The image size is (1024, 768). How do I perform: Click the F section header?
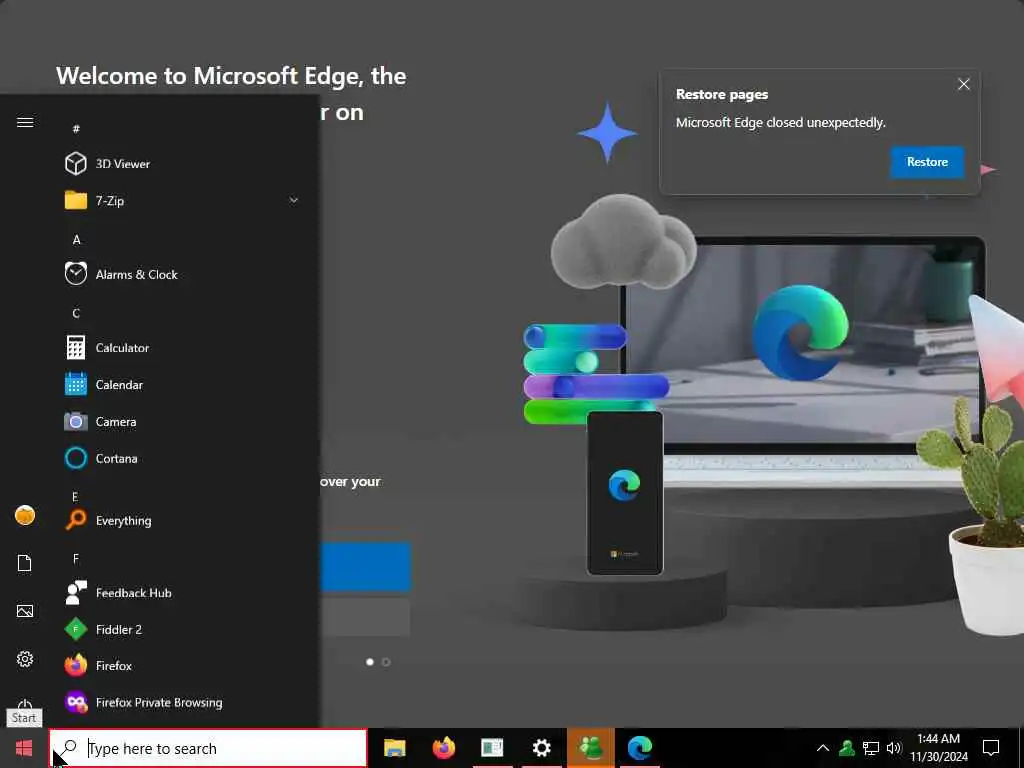76,558
